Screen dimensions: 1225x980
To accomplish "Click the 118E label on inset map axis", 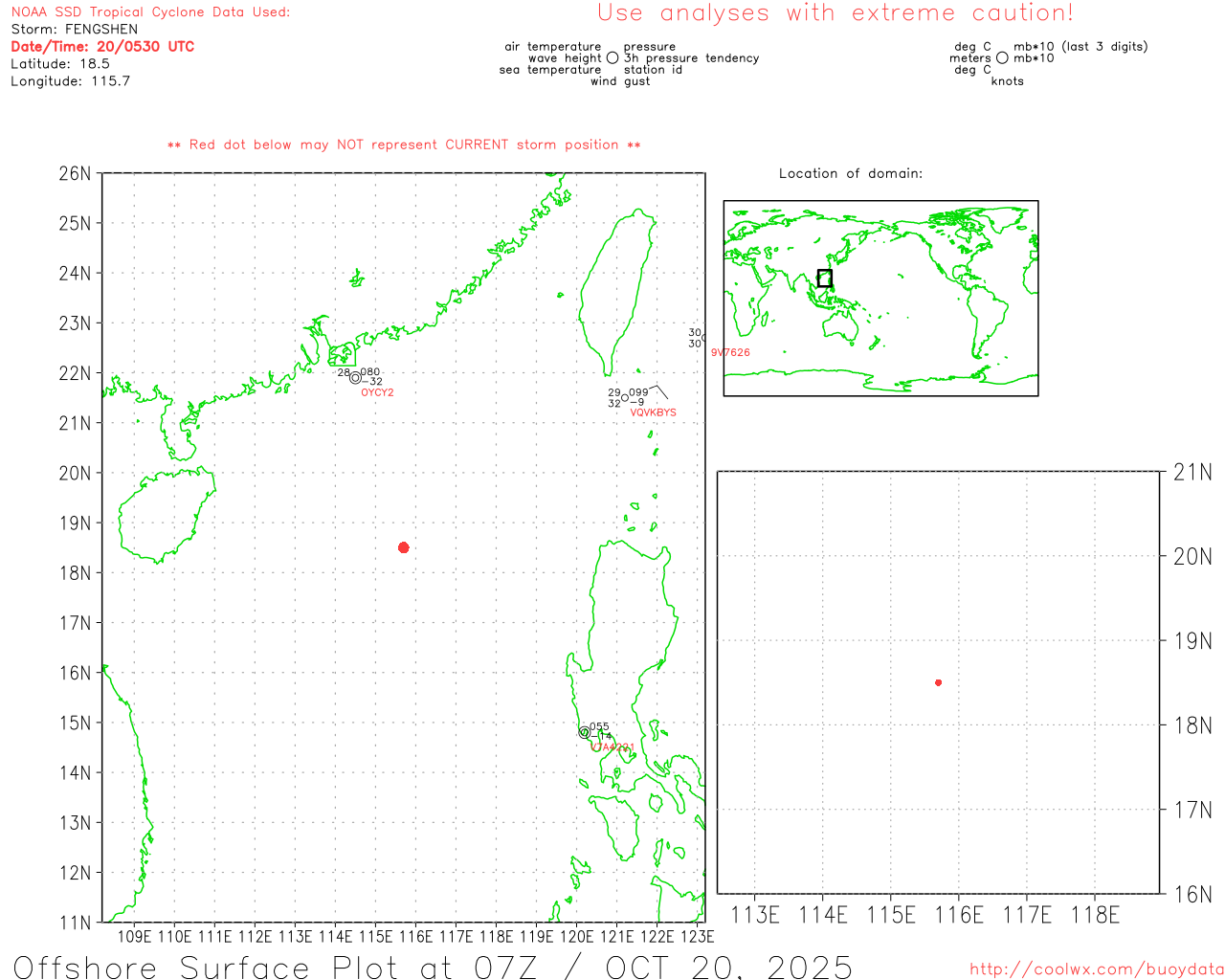I will tap(1095, 916).
